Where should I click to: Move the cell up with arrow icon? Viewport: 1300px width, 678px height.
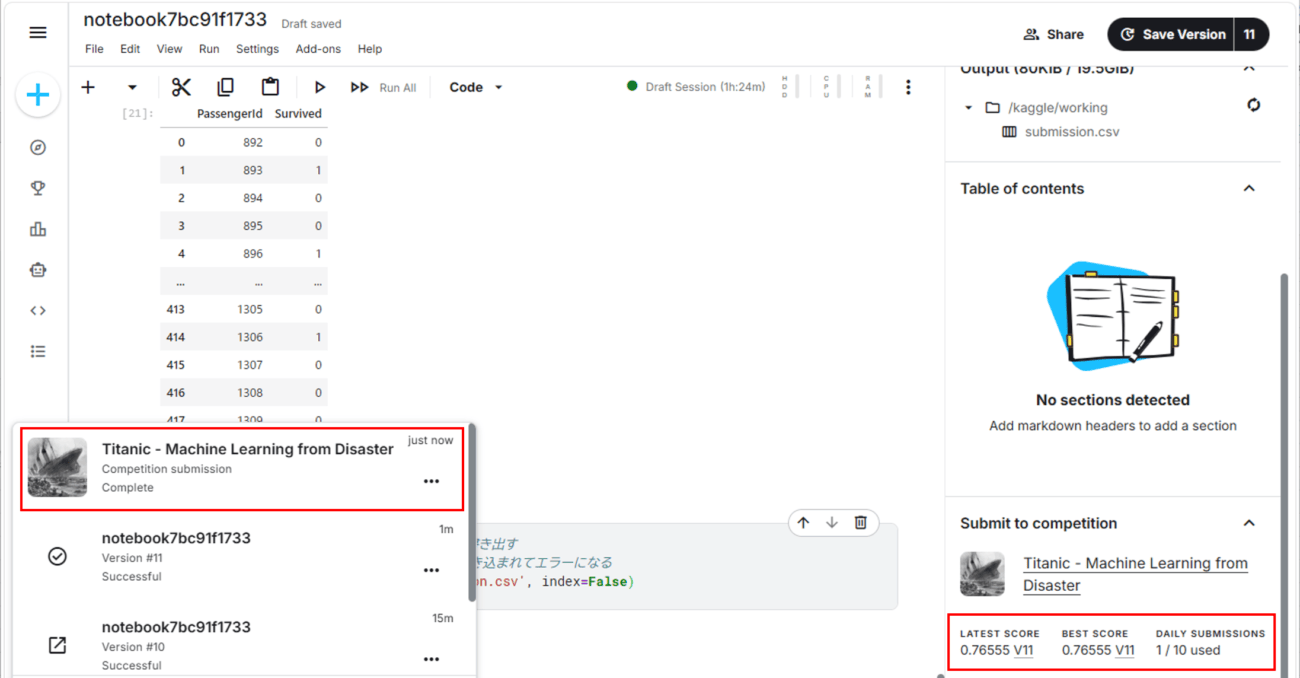pos(804,523)
